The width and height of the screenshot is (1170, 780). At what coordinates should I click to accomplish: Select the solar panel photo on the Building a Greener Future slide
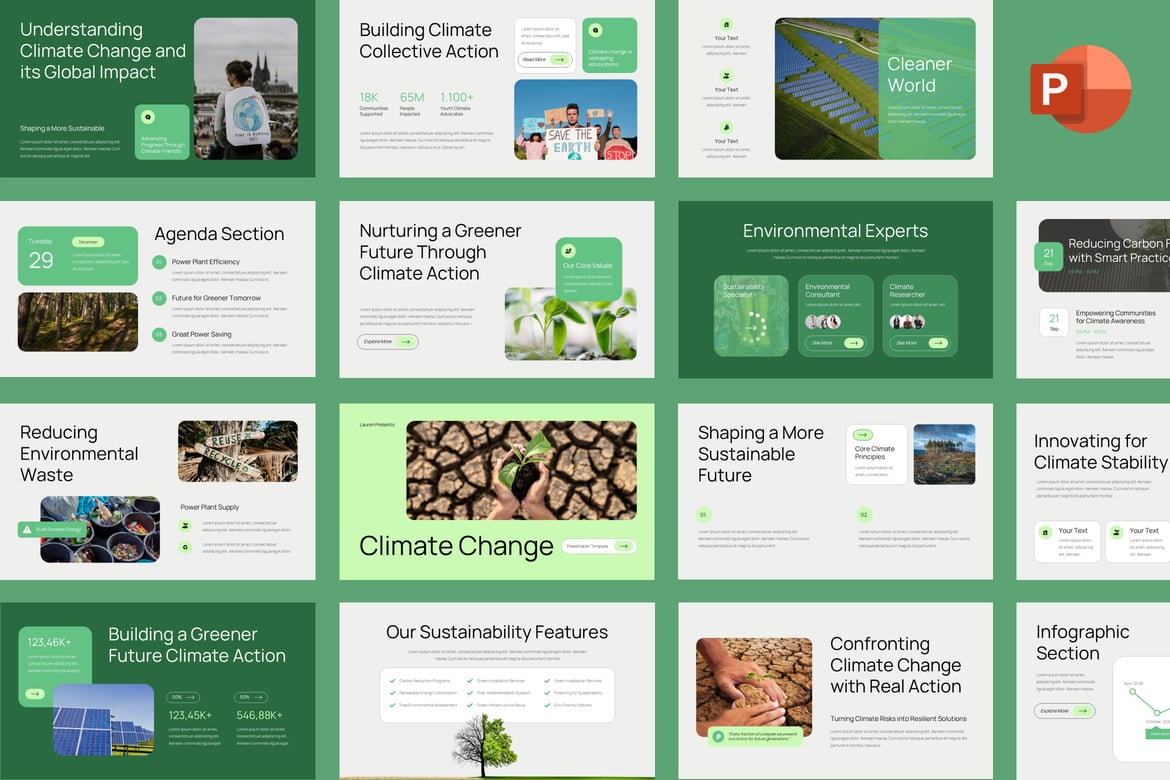coord(104,720)
